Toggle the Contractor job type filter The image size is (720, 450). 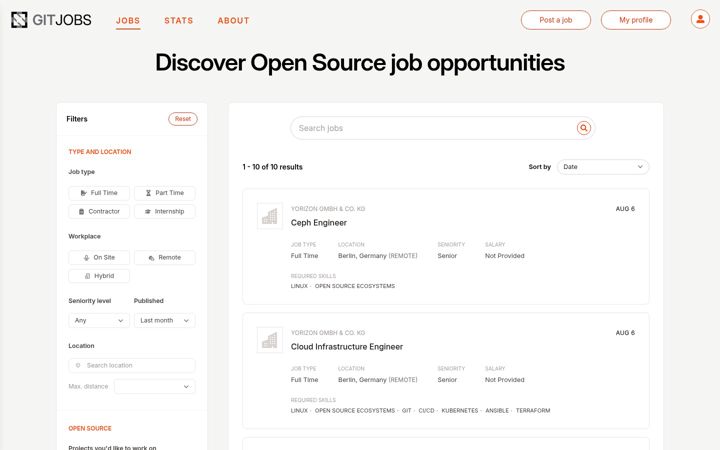click(99, 211)
